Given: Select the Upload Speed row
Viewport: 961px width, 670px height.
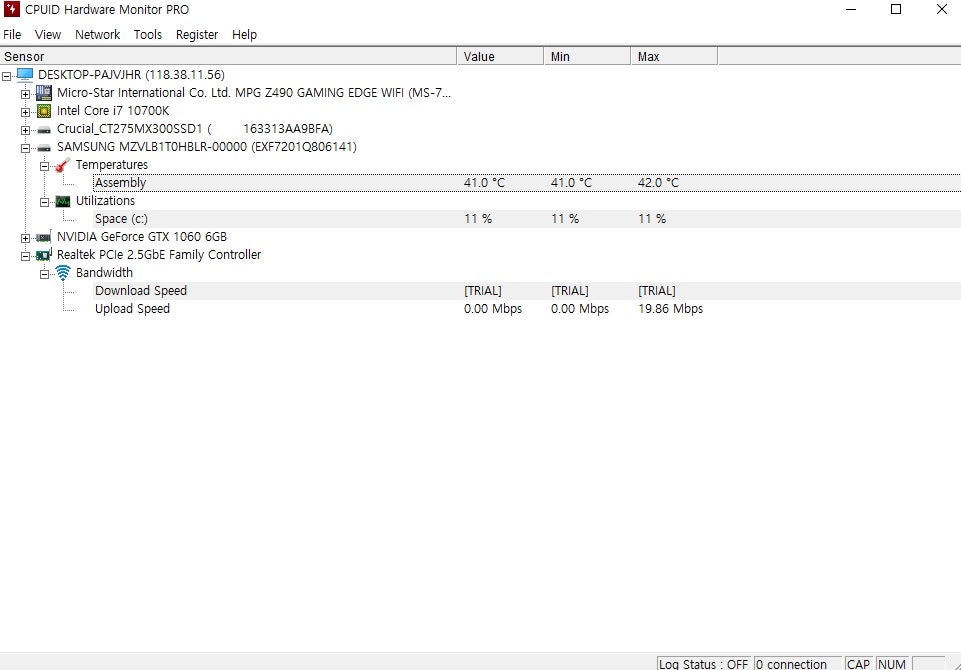Looking at the screenshot, I should pyautogui.click(x=527, y=309).
